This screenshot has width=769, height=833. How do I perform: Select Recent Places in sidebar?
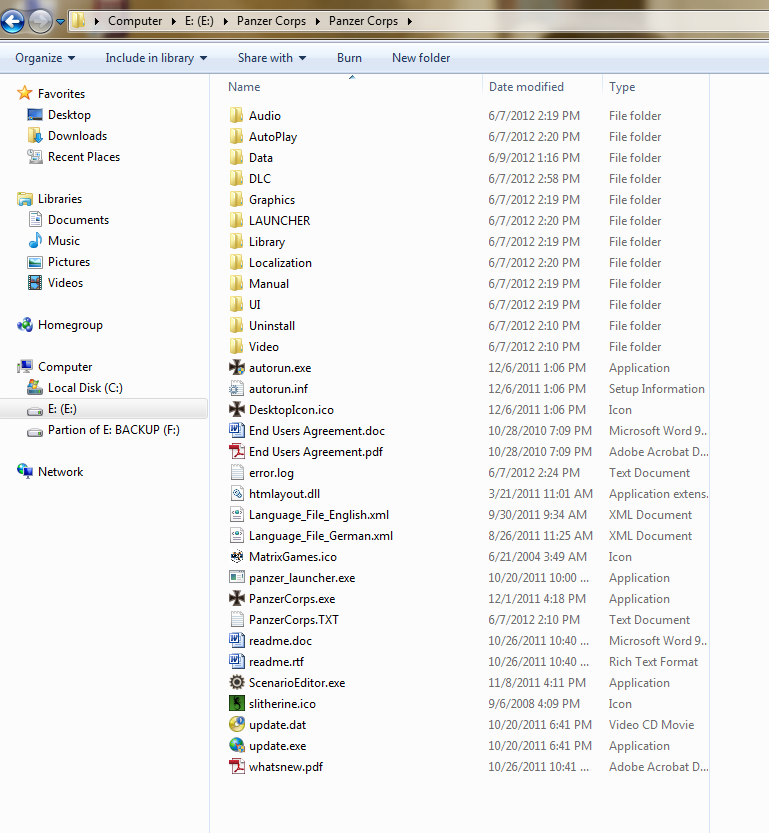click(83, 157)
